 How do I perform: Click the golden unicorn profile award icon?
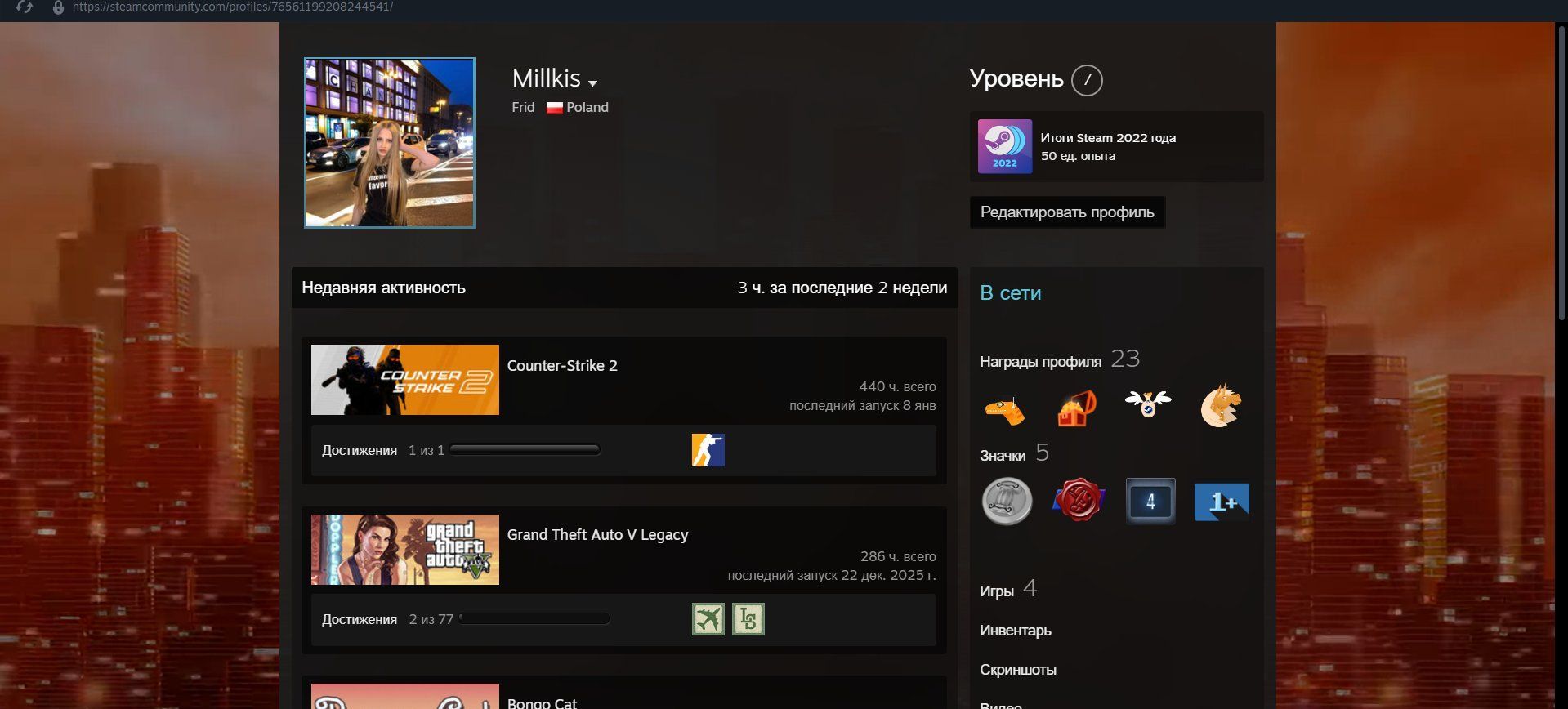pyautogui.click(x=1221, y=405)
